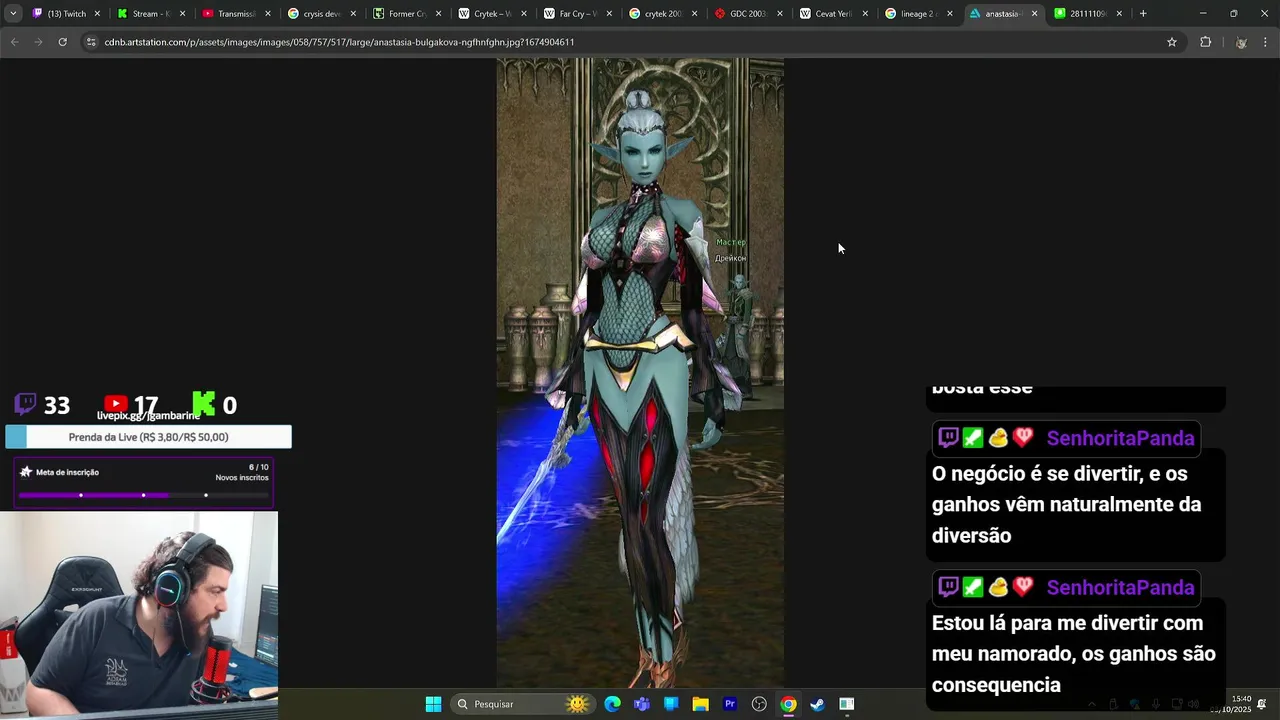This screenshot has height=720, width=1280.
Task: Bookmark this page with the star icon
Action: tap(1171, 42)
